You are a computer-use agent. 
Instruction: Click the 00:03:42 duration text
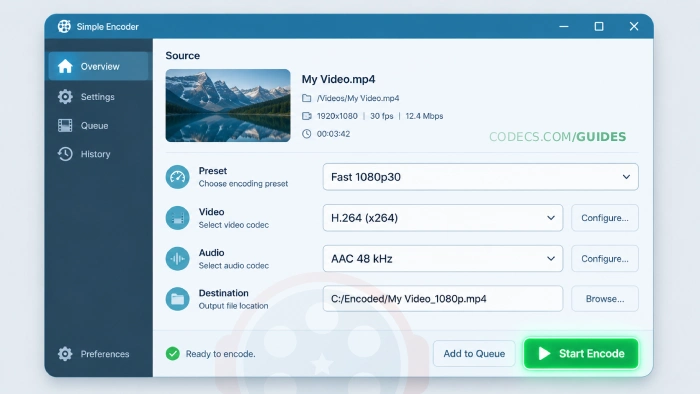coord(333,134)
